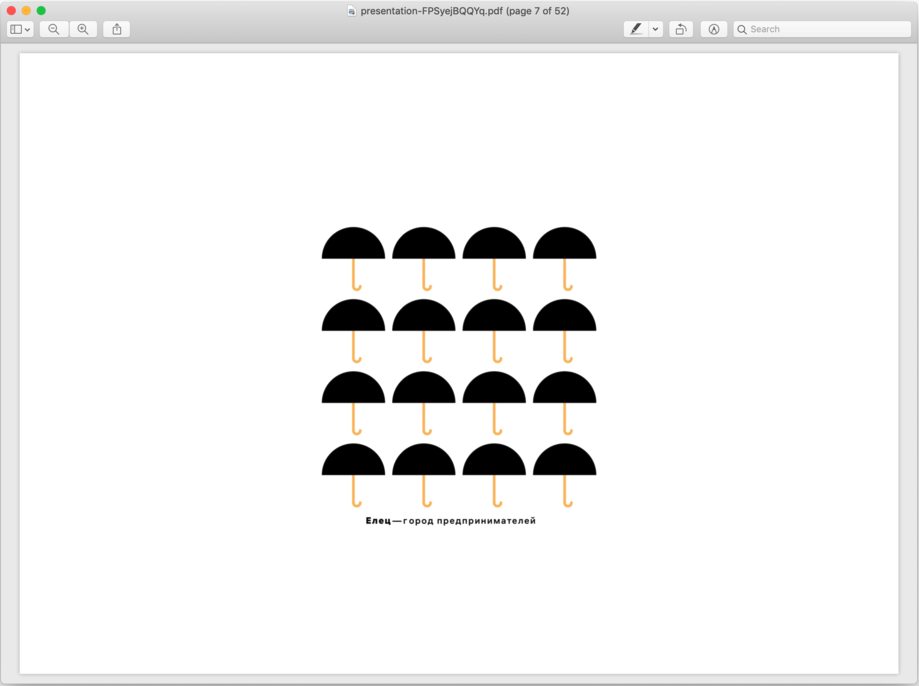Click the PDF document icon in title bar
Screen dimensions: 919x686
click(352, 11)
